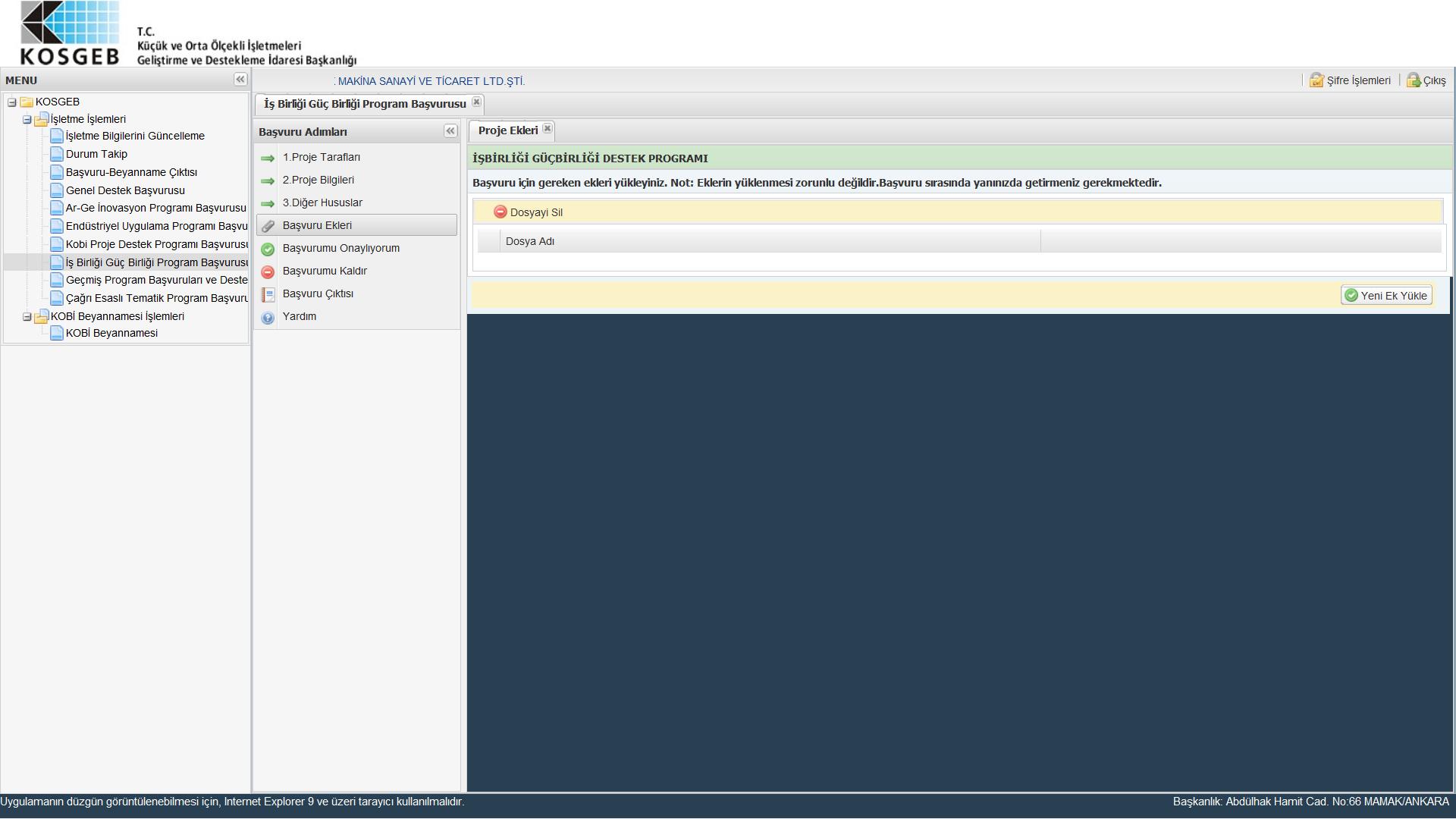The image size is (1456, 819).
Task: Click the document icon beside Başvuru Çıktısı
Action: click(268, 294)
